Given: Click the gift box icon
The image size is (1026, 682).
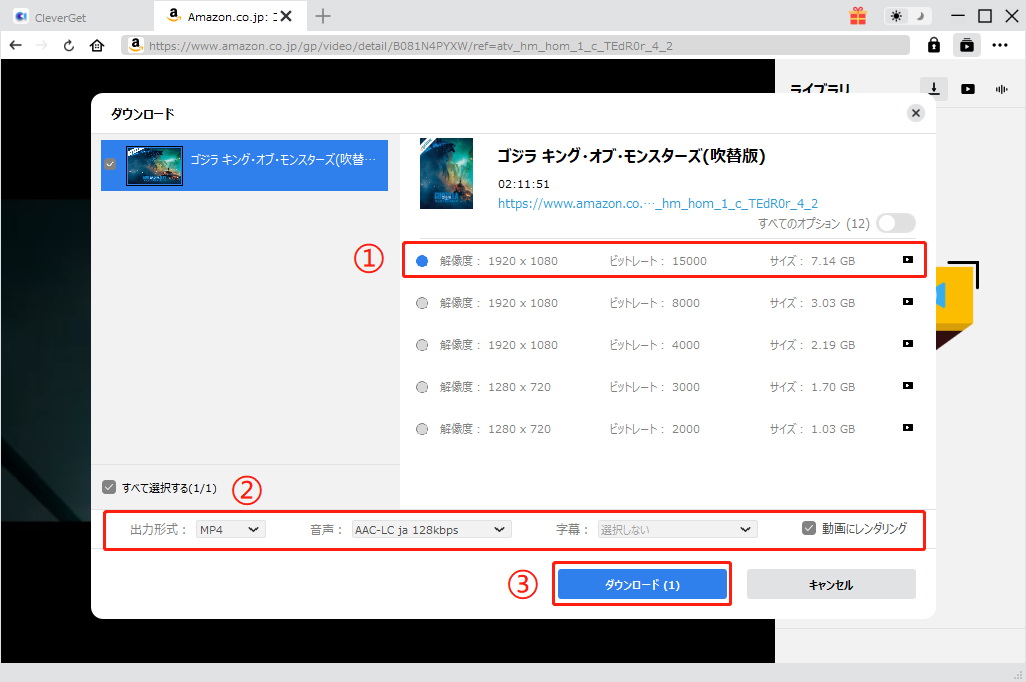Looking at the screenshot, I should (858, 16).
